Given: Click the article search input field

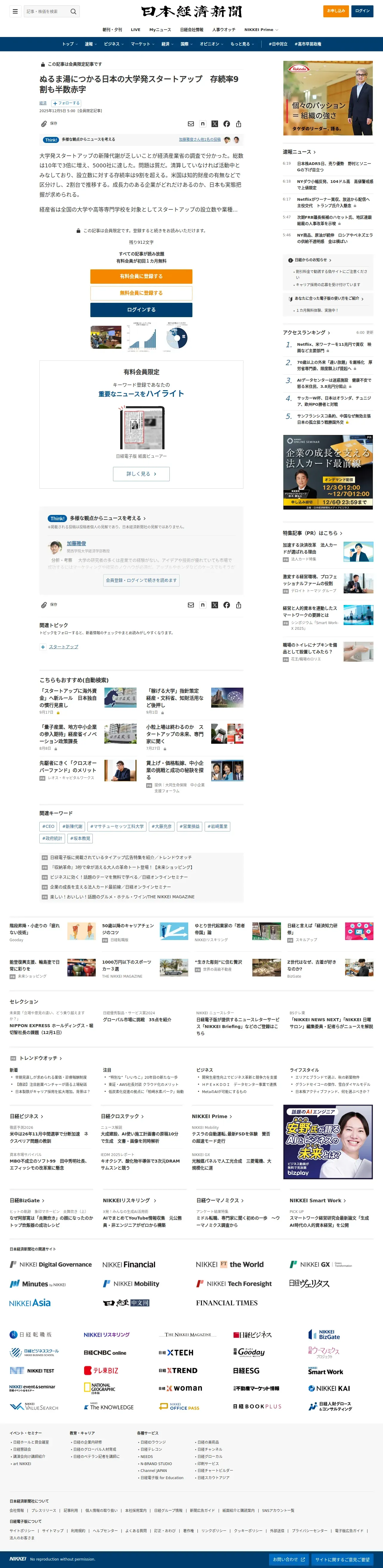Looking at the screenshot, I should click(x=46, y=11).
